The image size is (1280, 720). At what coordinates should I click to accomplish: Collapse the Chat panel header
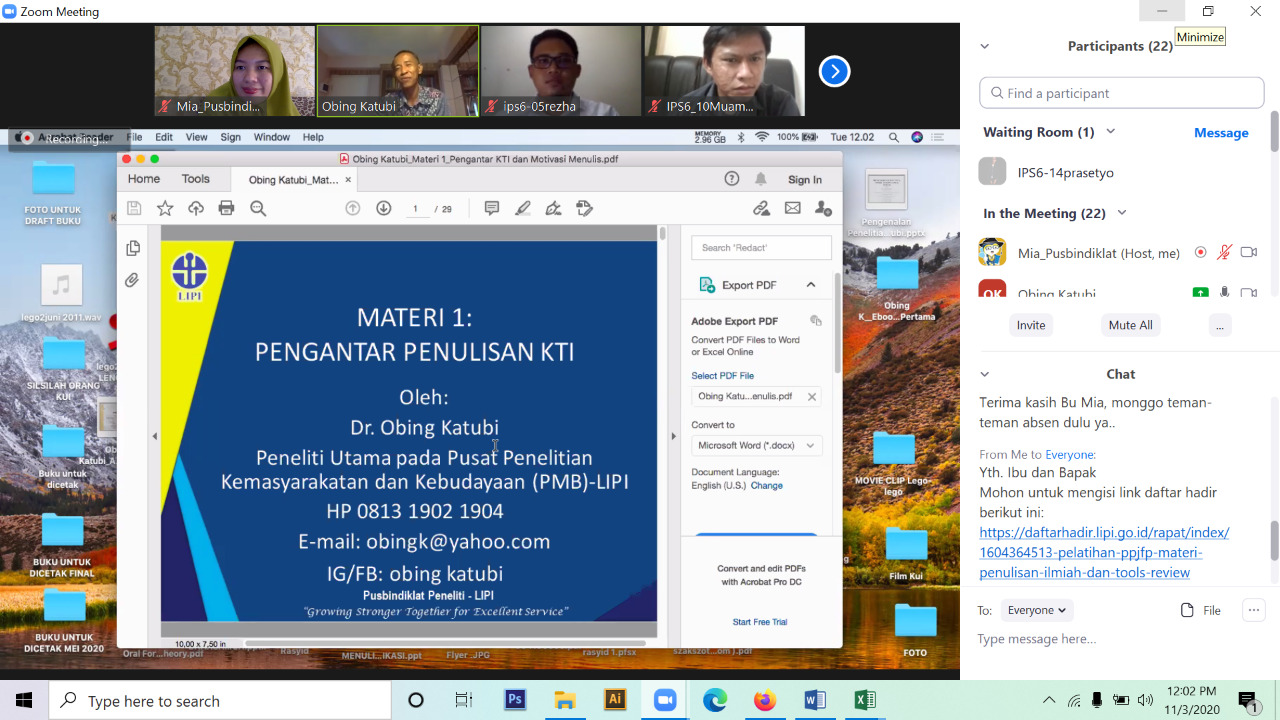tap(985, 374)
